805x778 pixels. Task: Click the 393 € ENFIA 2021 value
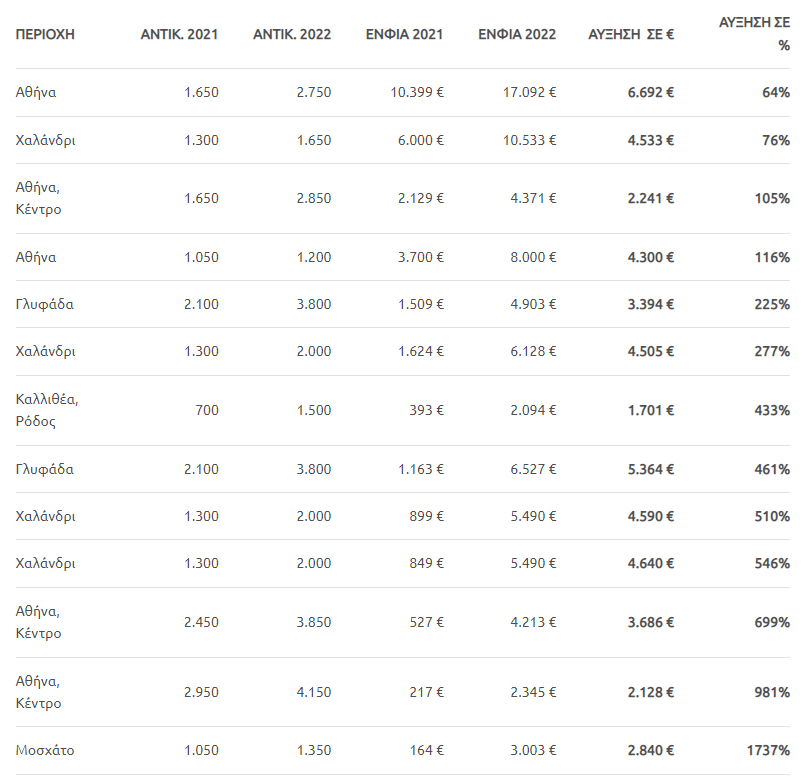tap(426, 410)
